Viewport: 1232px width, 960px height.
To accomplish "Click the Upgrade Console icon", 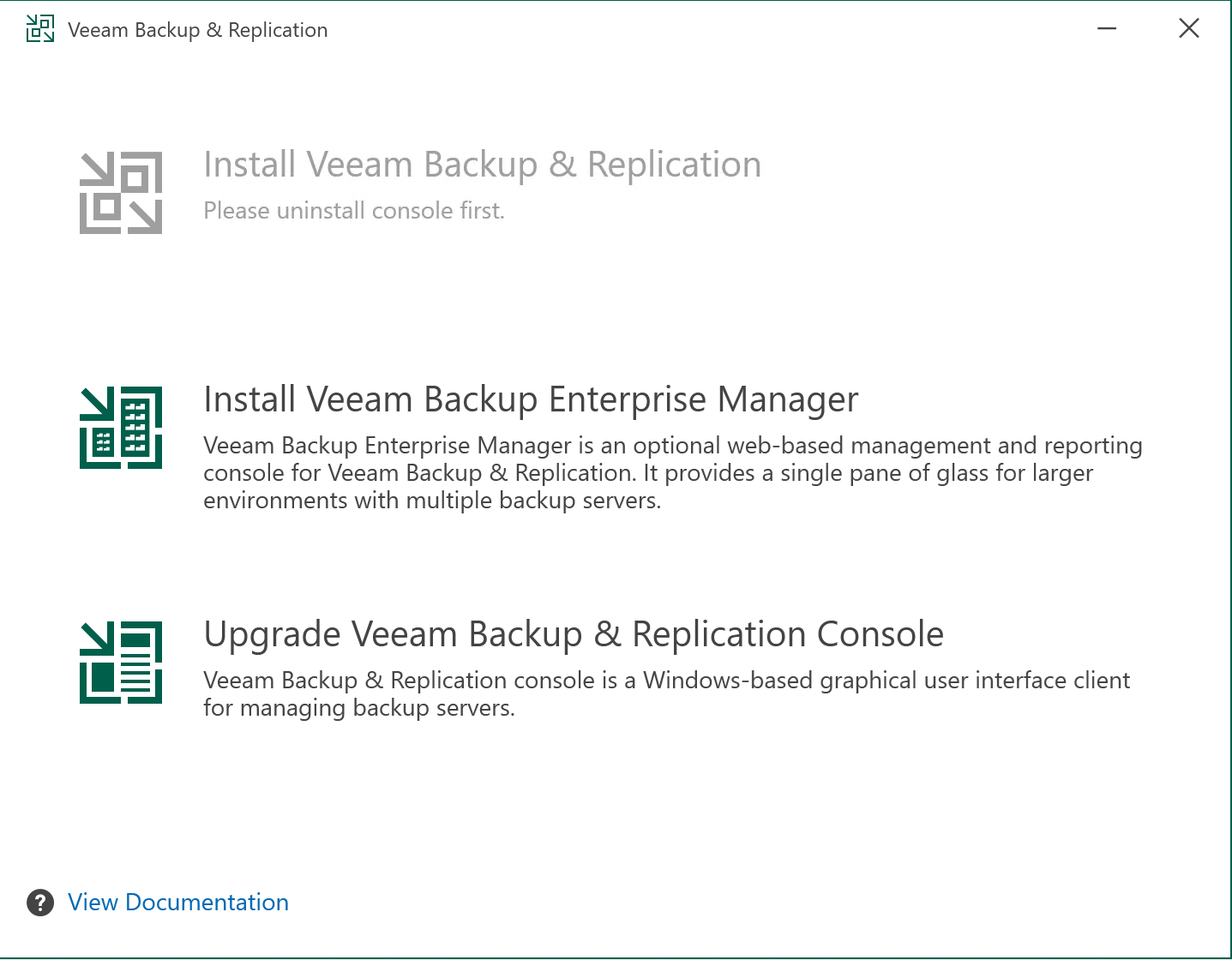I will coord(121,663).
